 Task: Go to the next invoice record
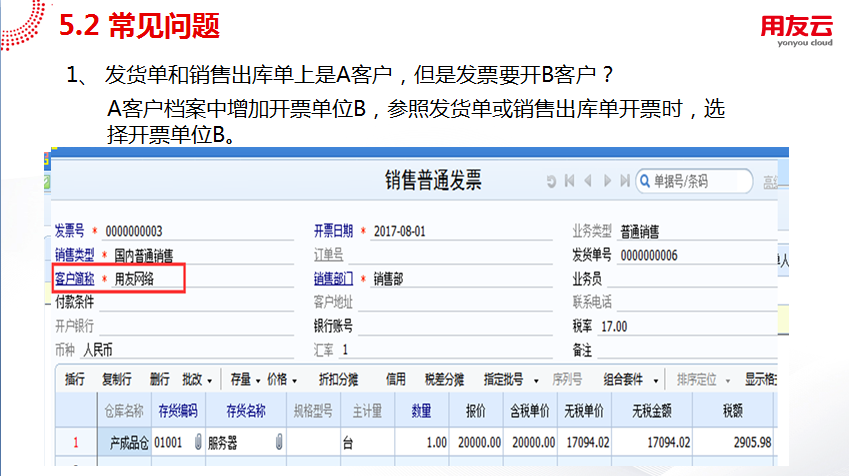pos(606,181)
